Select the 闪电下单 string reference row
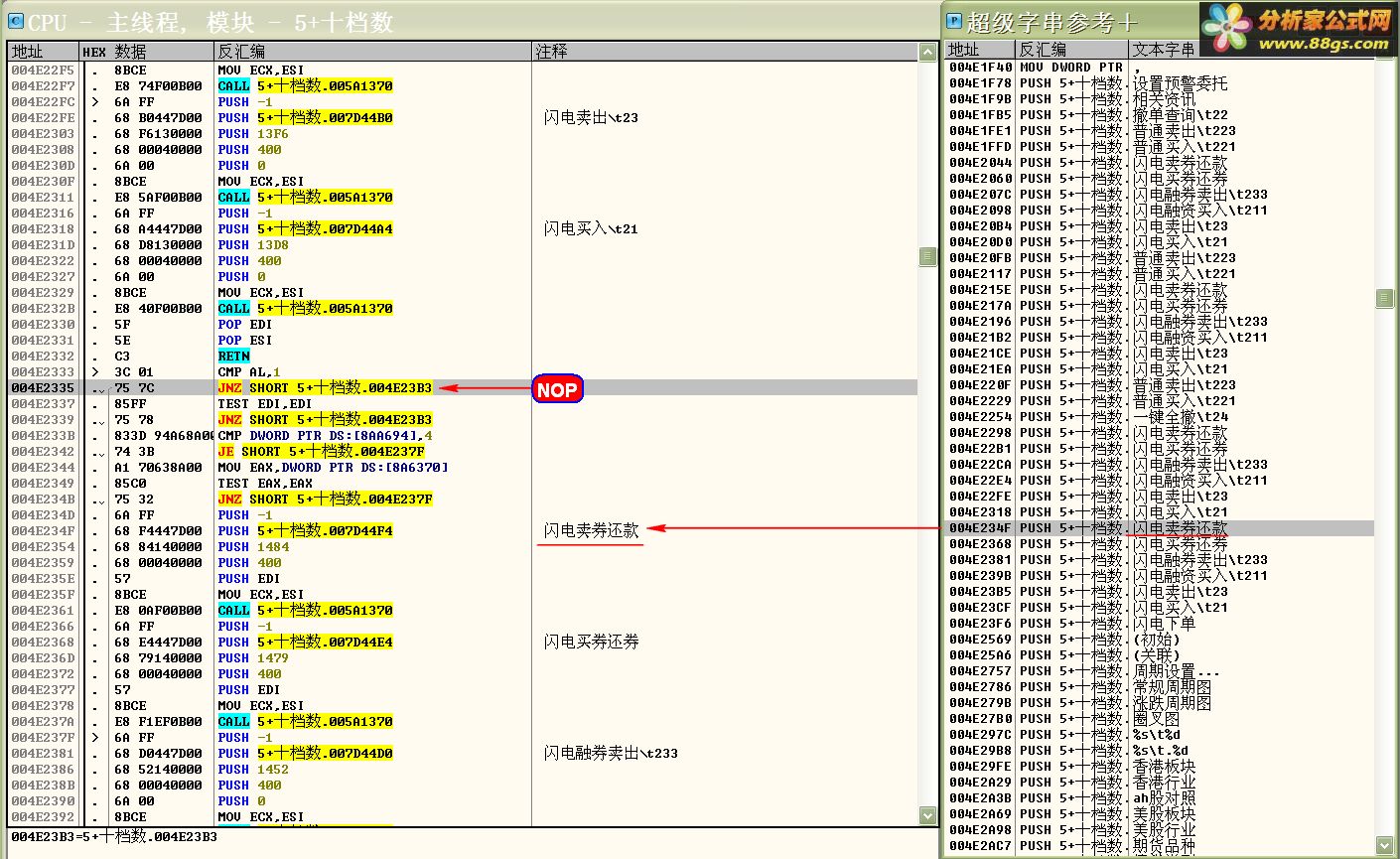The height and width of the screenshot is (859, 1400). click(1160, 624)
